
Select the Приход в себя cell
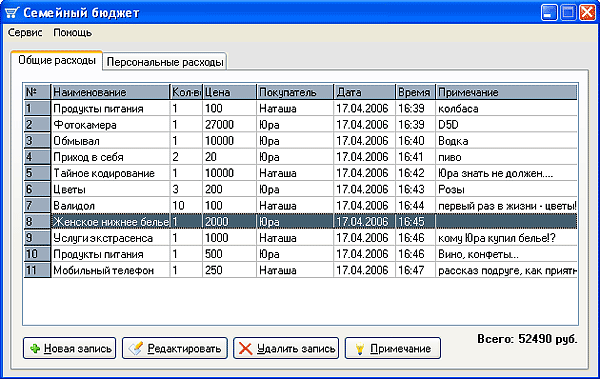[110, 157]
